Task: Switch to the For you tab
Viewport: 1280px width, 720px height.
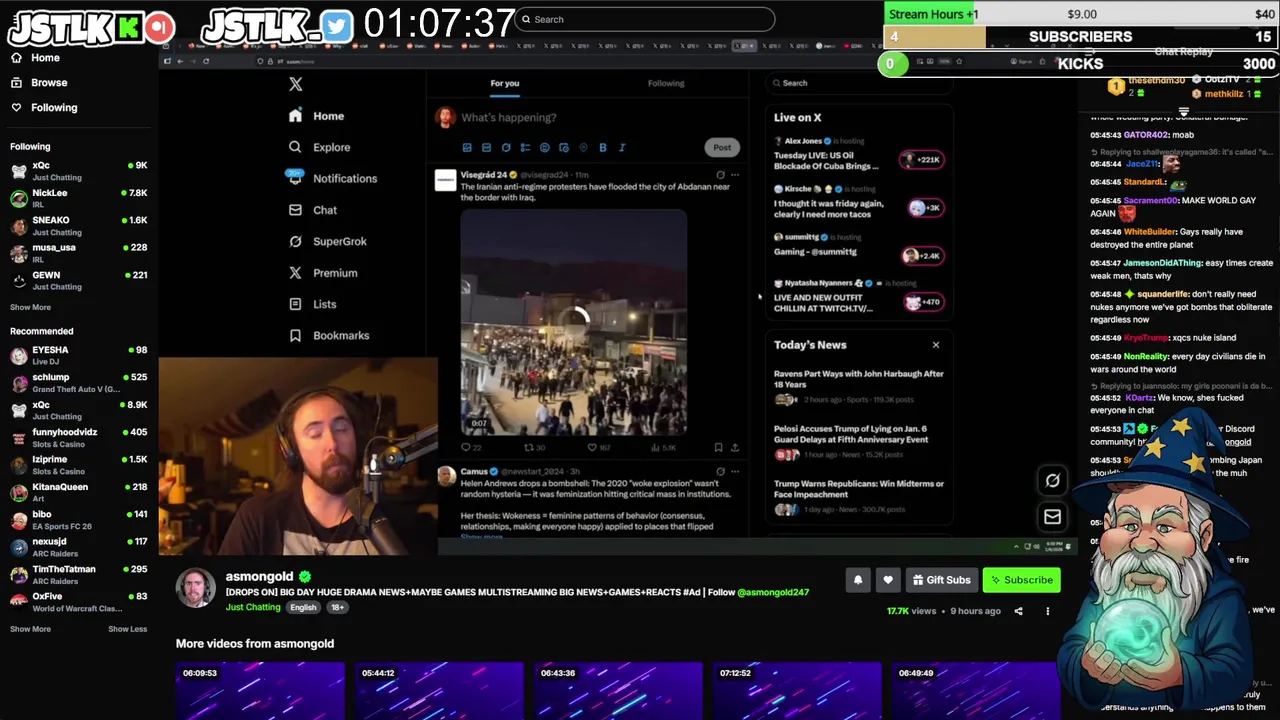Action: point(505,83)
